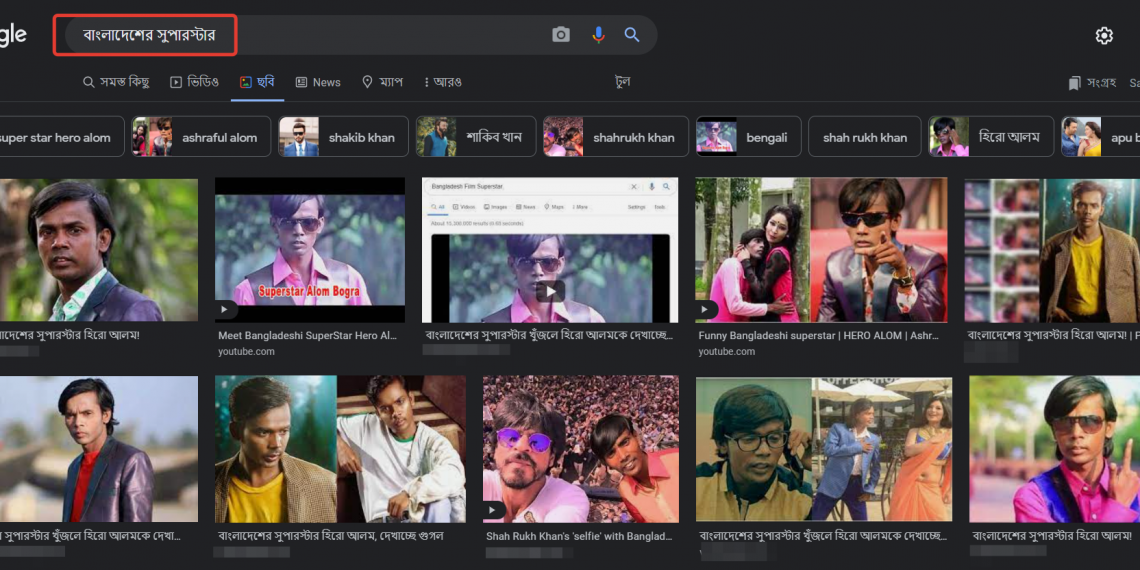The height and width of the screenshot is (570, 1140).
Task: Choose the "bengali" filter chip
Action: (747, 137)
